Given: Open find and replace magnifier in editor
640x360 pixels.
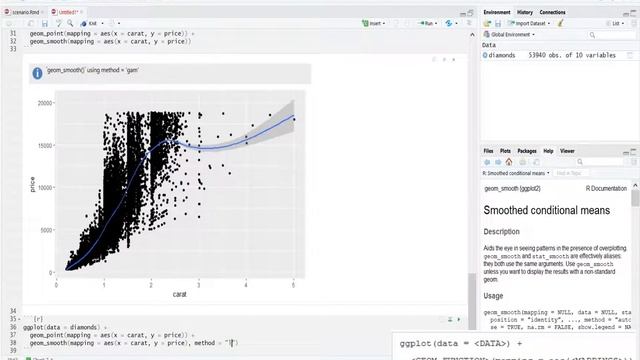Looking at the screenshot, I should 70,24.
